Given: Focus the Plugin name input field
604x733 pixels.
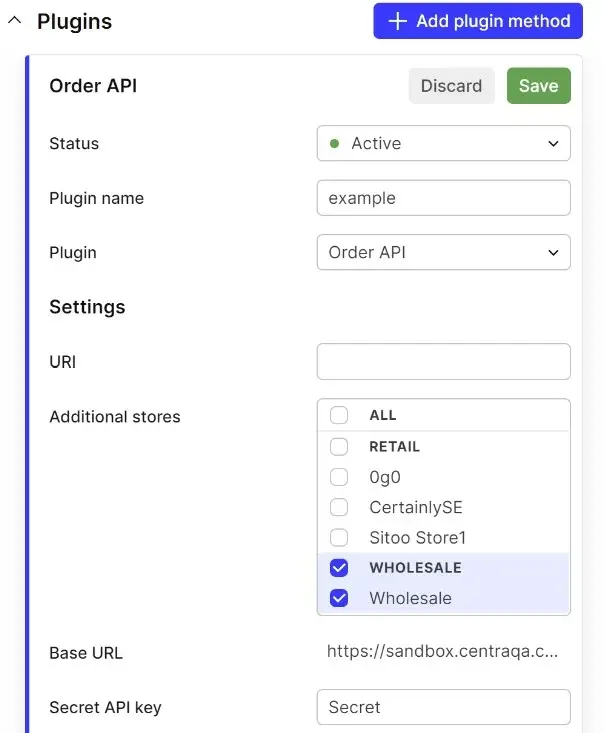Looking at the screenshot, I should (443, 198).
